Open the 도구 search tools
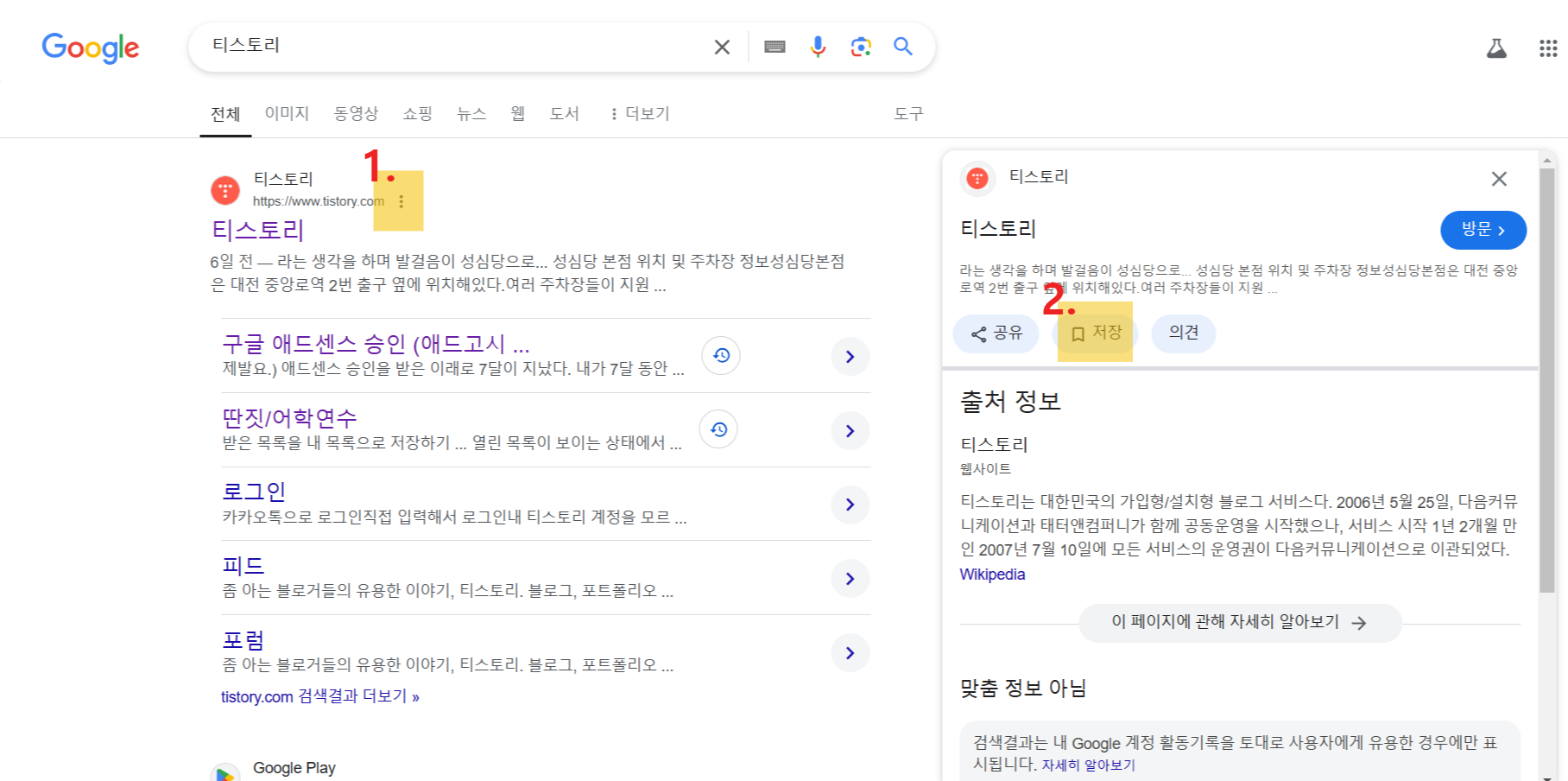The width and height of the screenshot is (1568, 781). click(908, 113)
